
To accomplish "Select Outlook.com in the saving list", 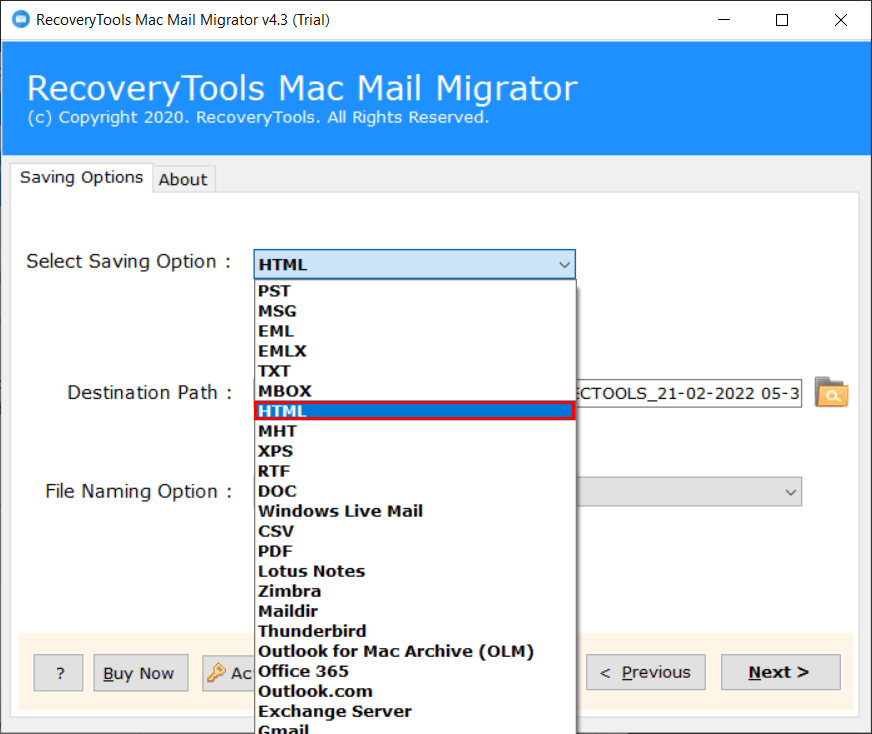I will [415, 691].
